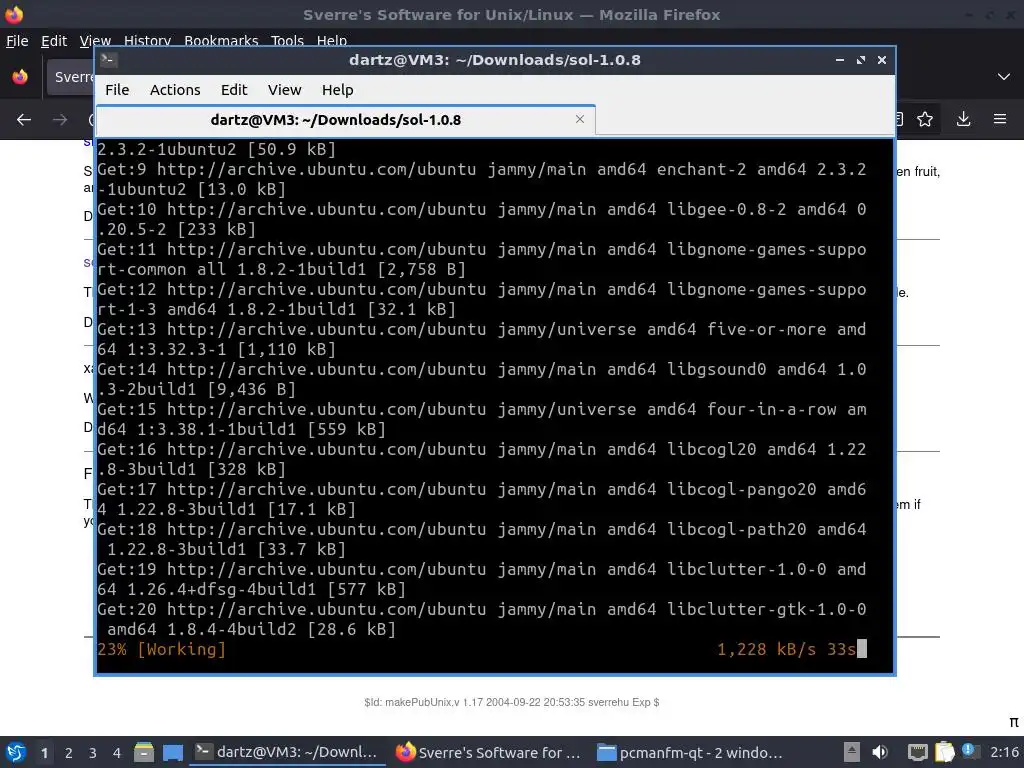Image resolution: width=1024 pixels, height=768 pixels.
Task: Click the '1,228 kB/s 33s' status text
Action: click(x=786, y=649)
